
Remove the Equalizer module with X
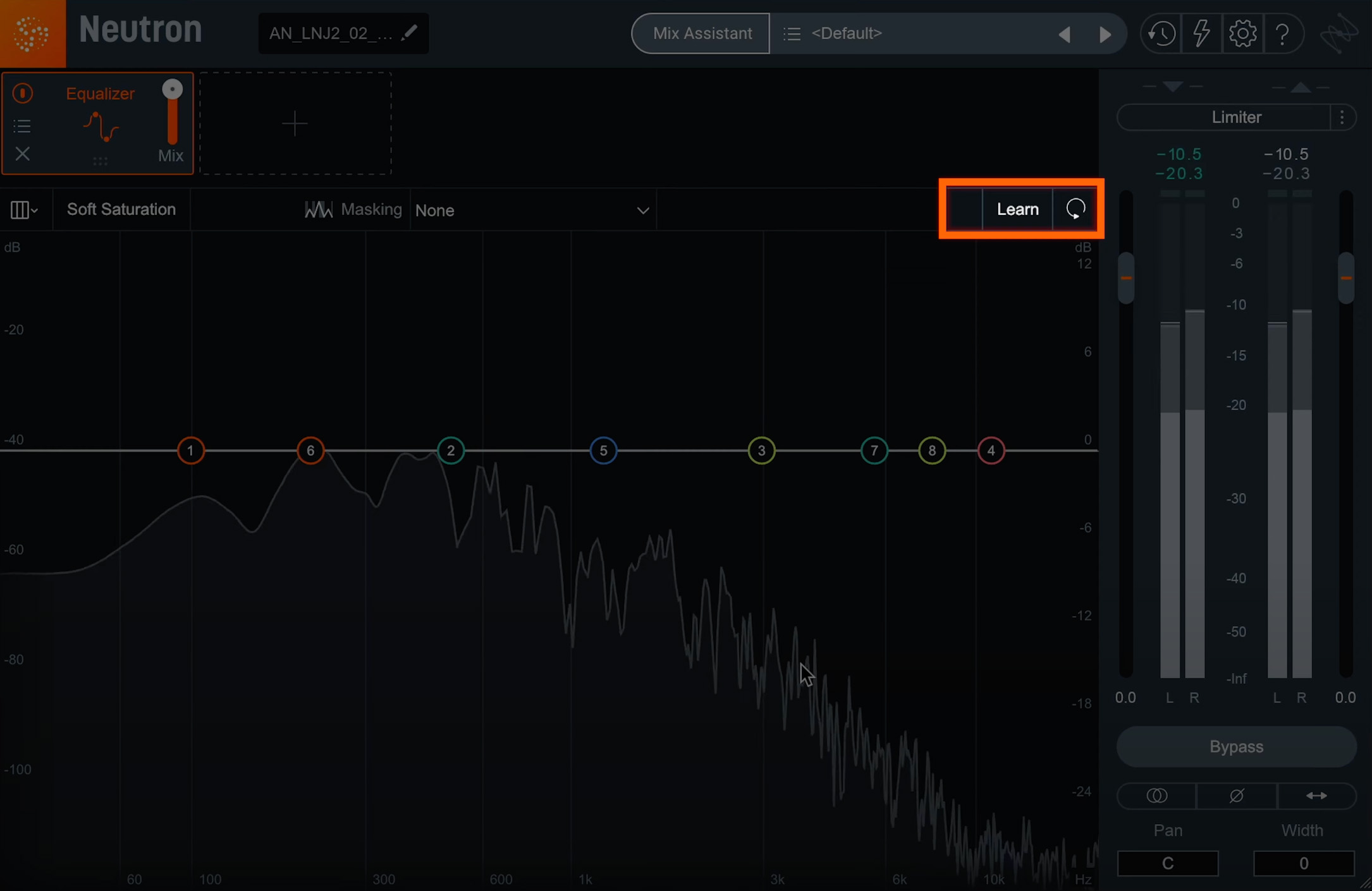(23, 154)
